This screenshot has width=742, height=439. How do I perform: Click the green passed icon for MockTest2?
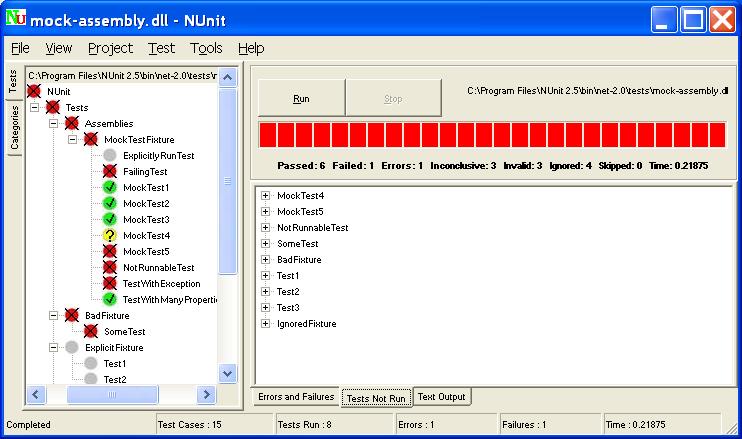110,203
